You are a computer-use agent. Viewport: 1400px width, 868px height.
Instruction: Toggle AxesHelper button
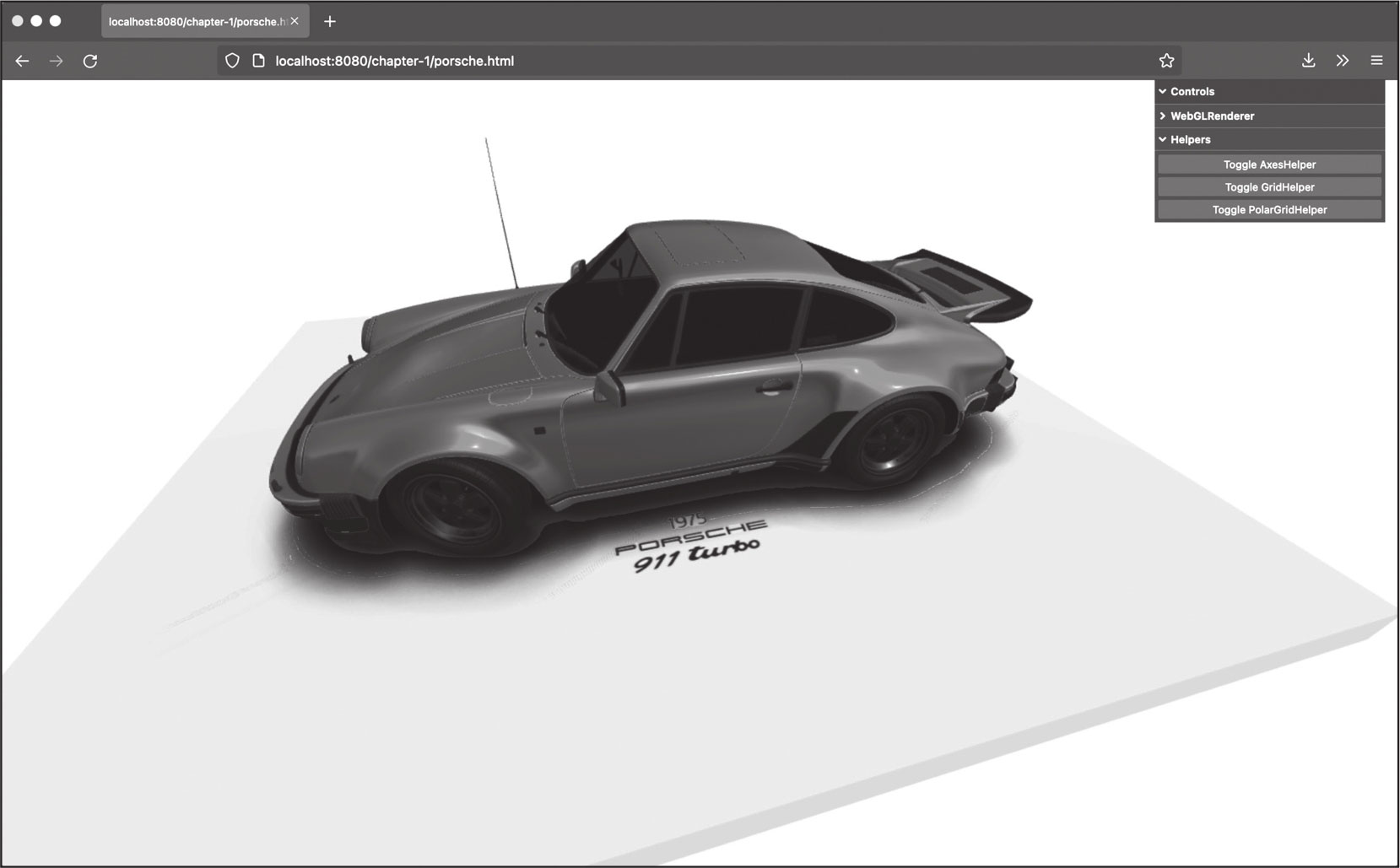coord(1269,164)
